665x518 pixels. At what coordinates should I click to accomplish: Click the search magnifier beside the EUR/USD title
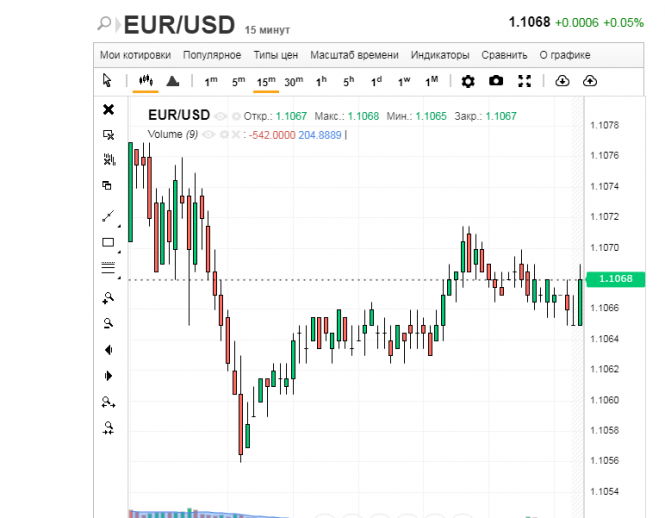105,23
